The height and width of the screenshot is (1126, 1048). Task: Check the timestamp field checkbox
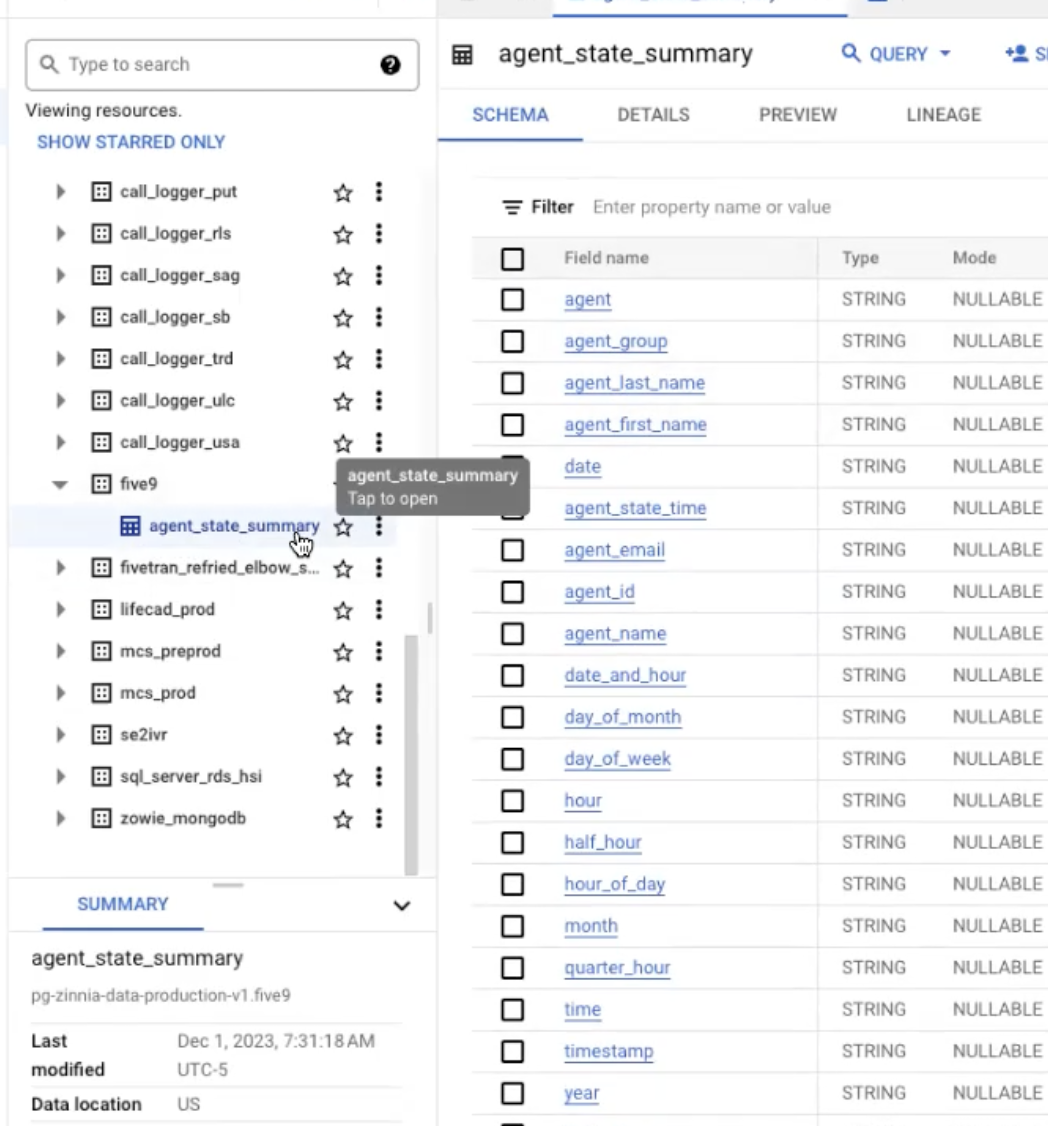pos(513,1051)
